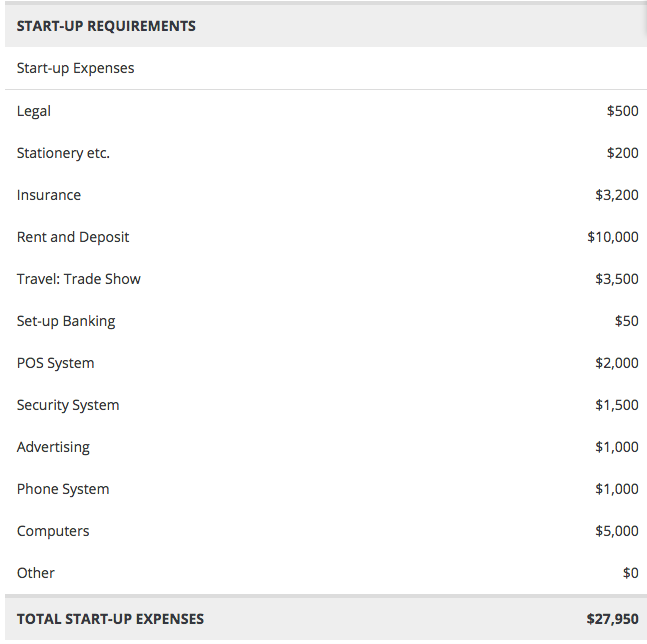647x644 pixels.
Task: Select the Stationery etc. row label
Action: (x=63, y=153)
